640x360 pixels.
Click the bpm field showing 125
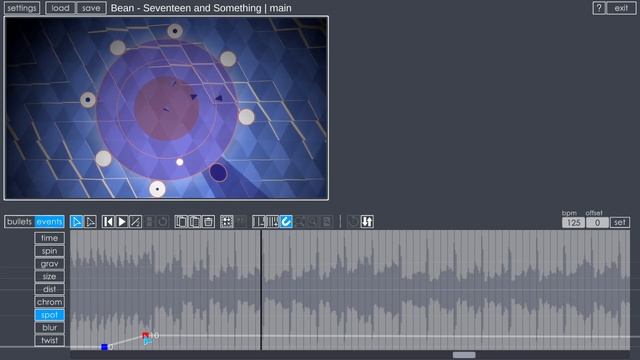573,222
